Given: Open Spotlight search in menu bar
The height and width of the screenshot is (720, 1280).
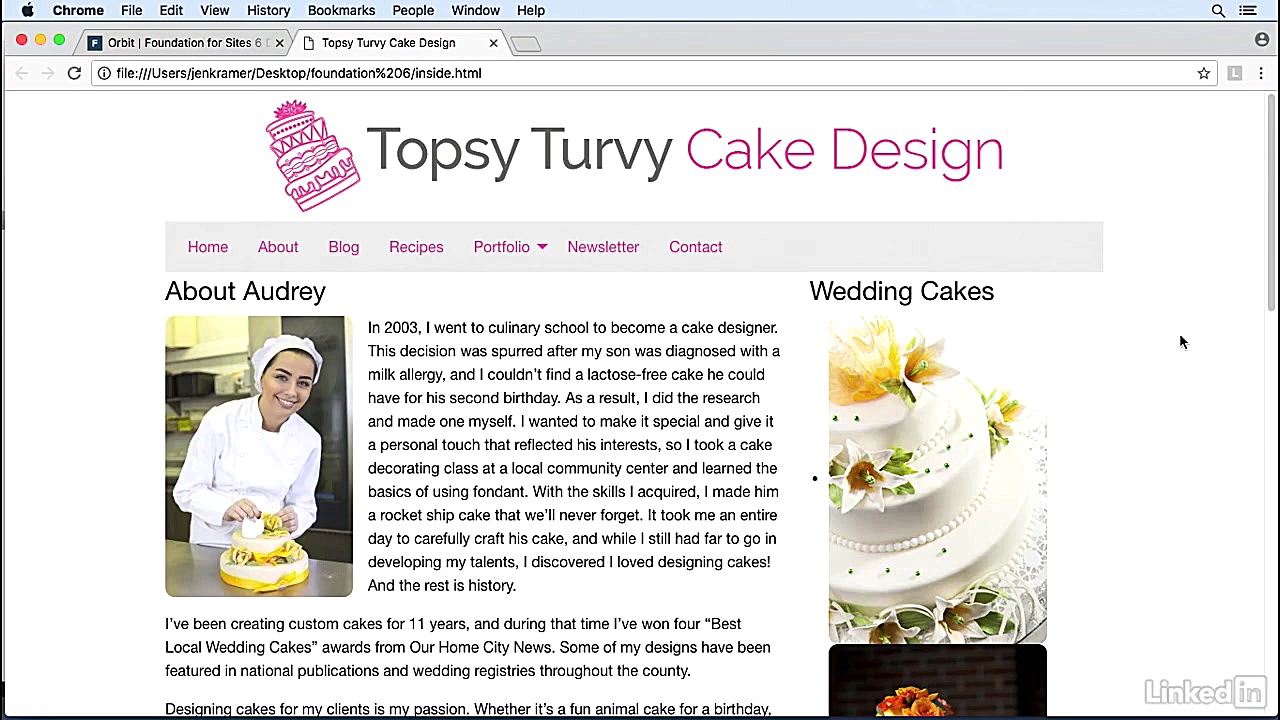Looking at the screenshot, I should (x=1218, y=10).
